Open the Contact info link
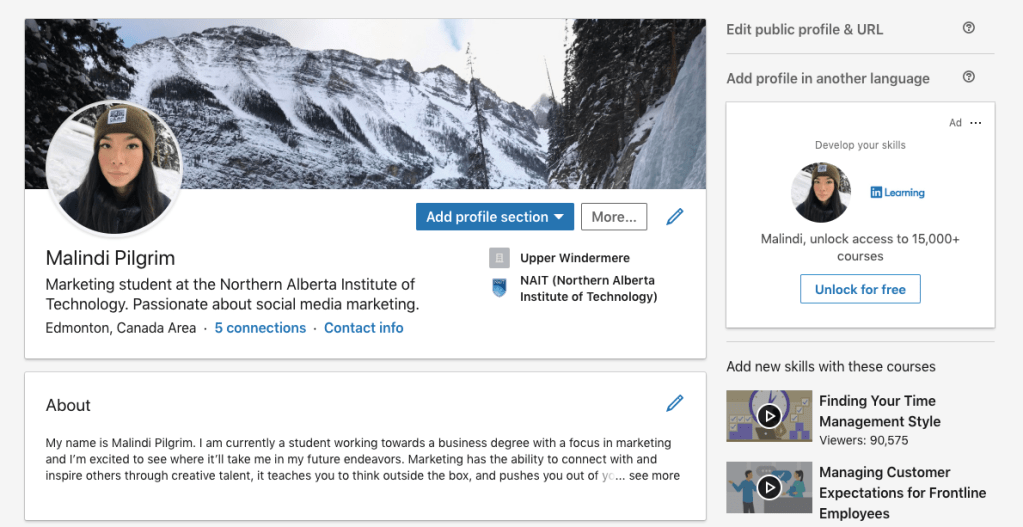The image size is (1023, 527). [364, 328]
